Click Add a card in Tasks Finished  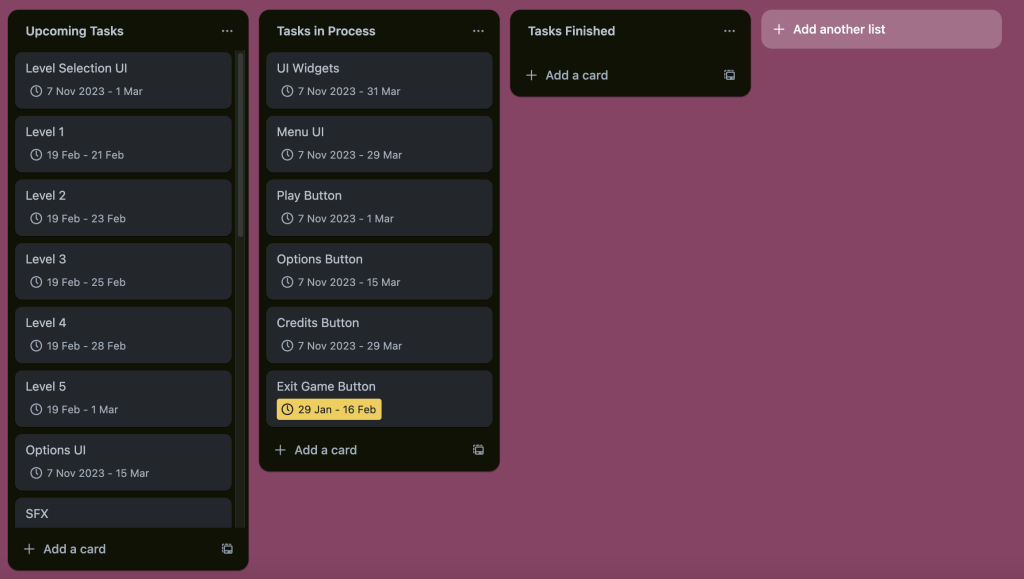pyautogui.click(x=576, y=75)
